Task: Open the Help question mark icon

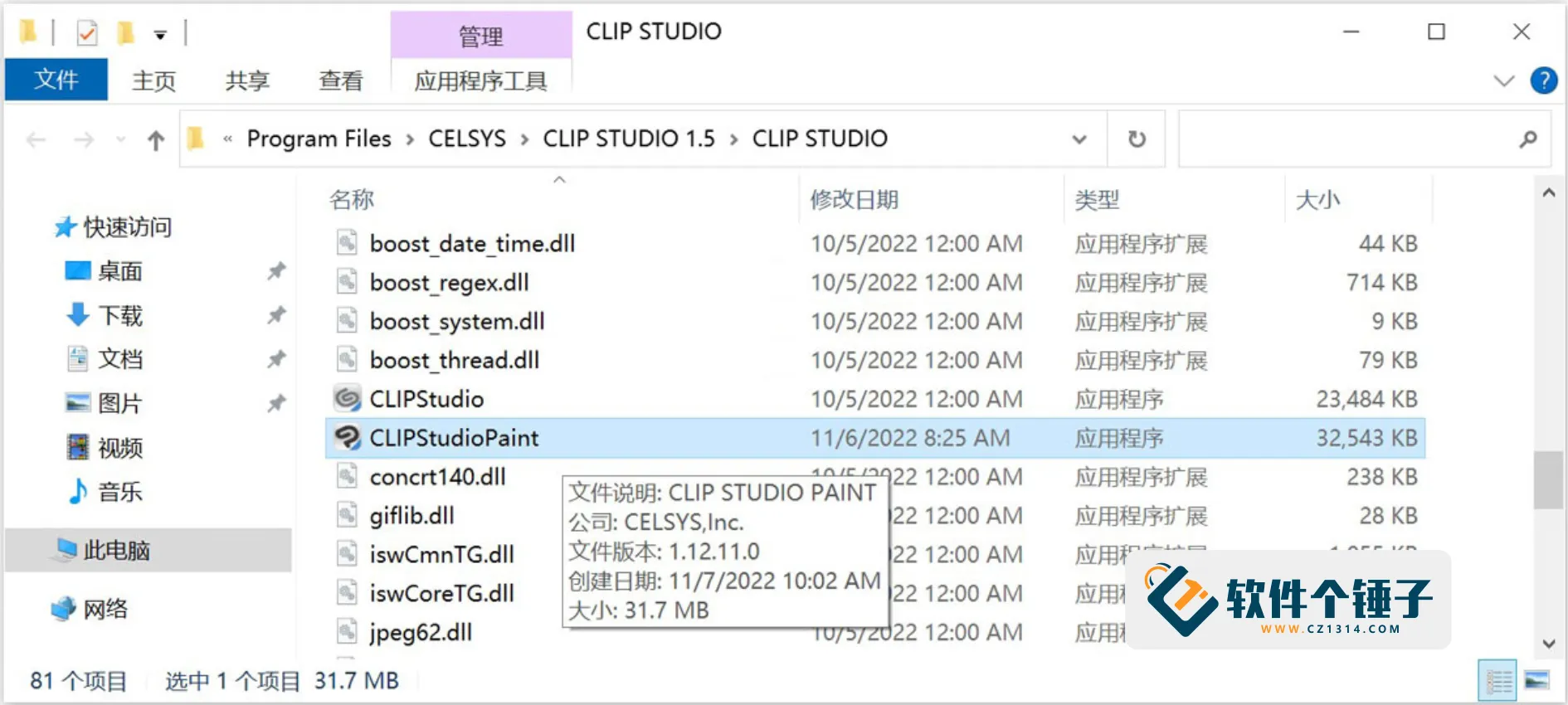Action: pos(1543,80)
